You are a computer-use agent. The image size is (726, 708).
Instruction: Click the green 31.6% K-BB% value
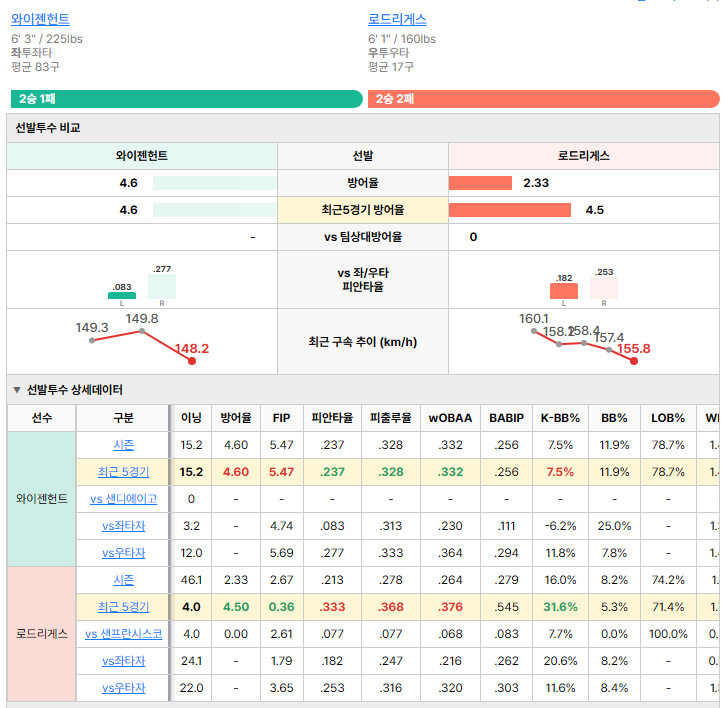[560, 607]
